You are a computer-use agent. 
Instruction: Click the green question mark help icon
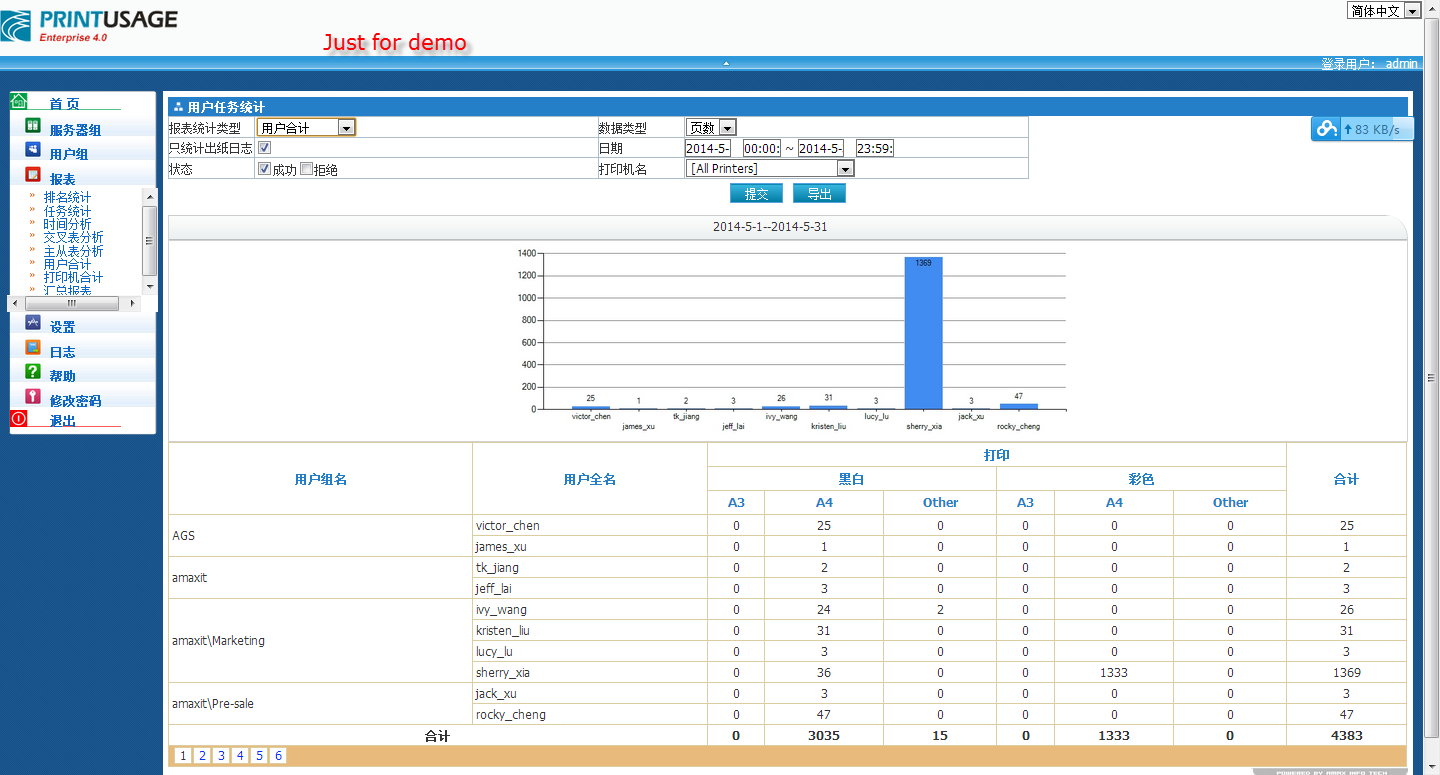pos(32,372)
